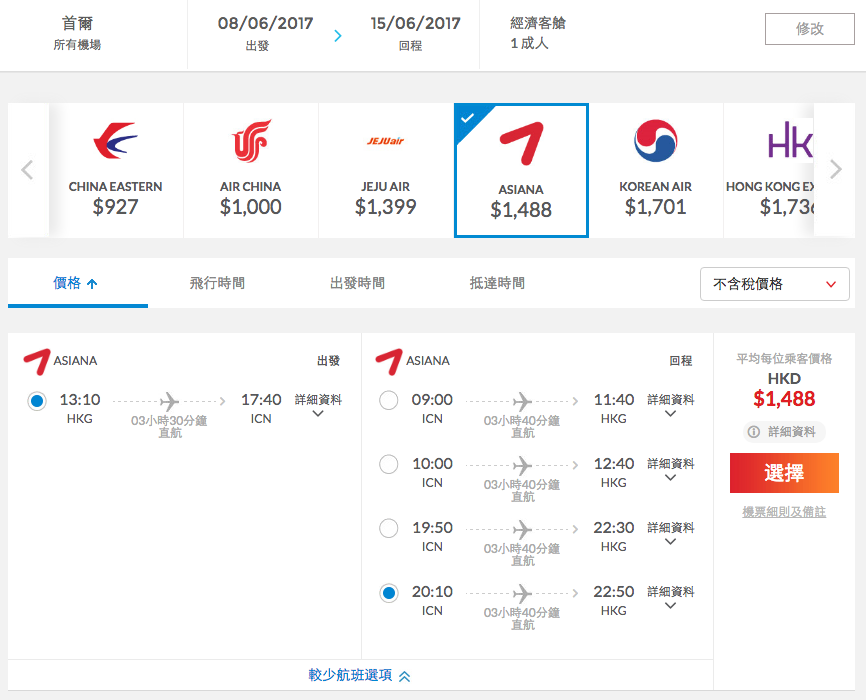Click the return date 15/06/2017

415,24
